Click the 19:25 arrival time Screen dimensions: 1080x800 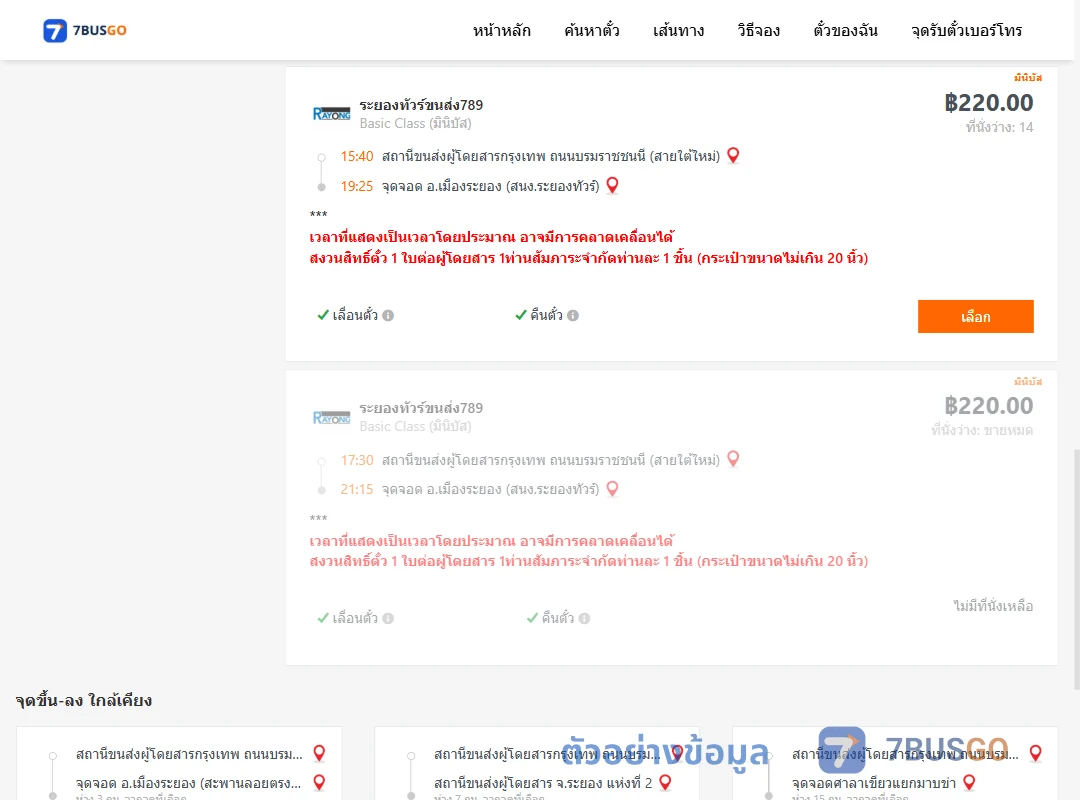click(x=357, y=186)
